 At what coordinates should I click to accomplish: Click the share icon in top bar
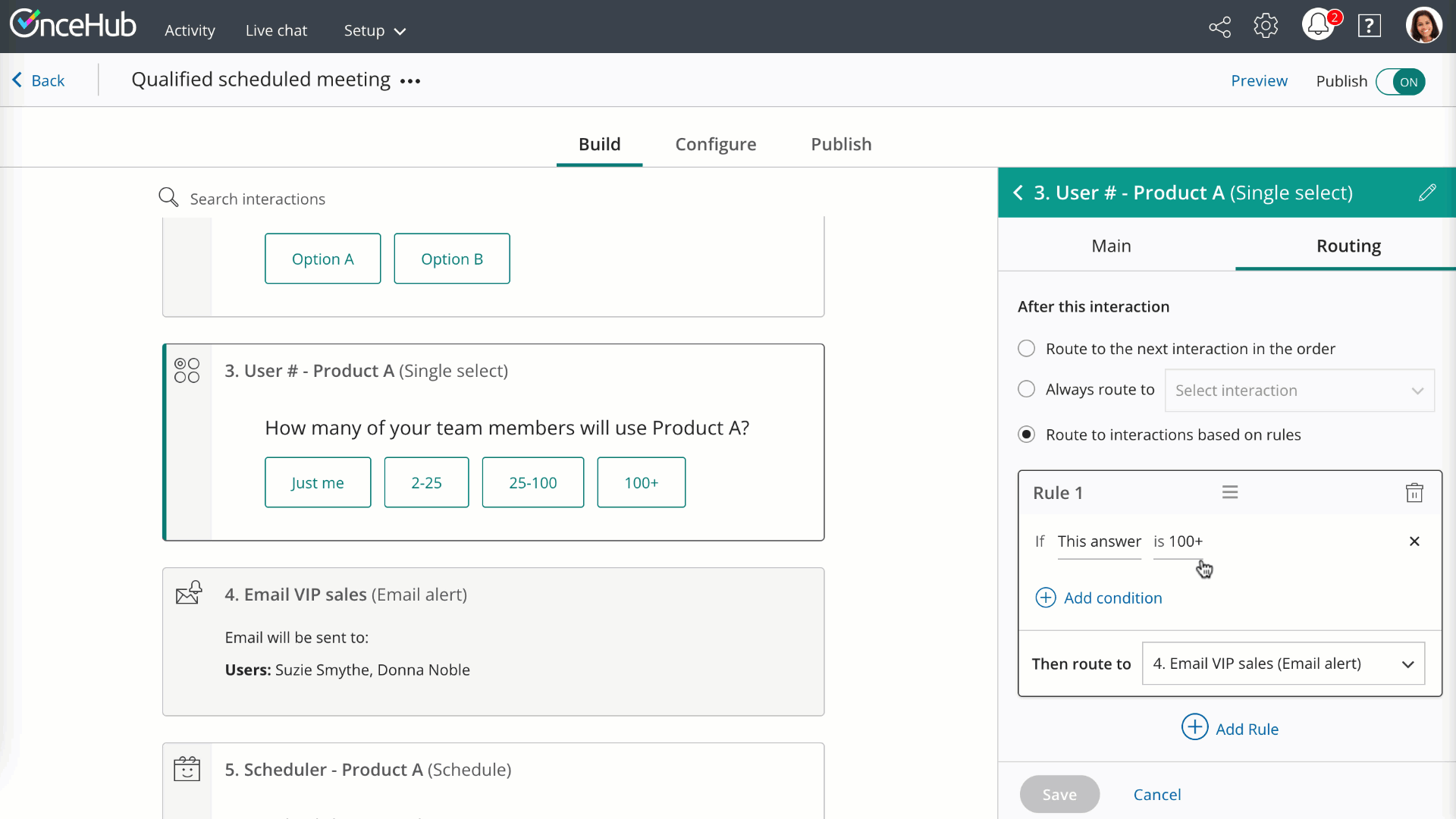[x=1219, y=27]
